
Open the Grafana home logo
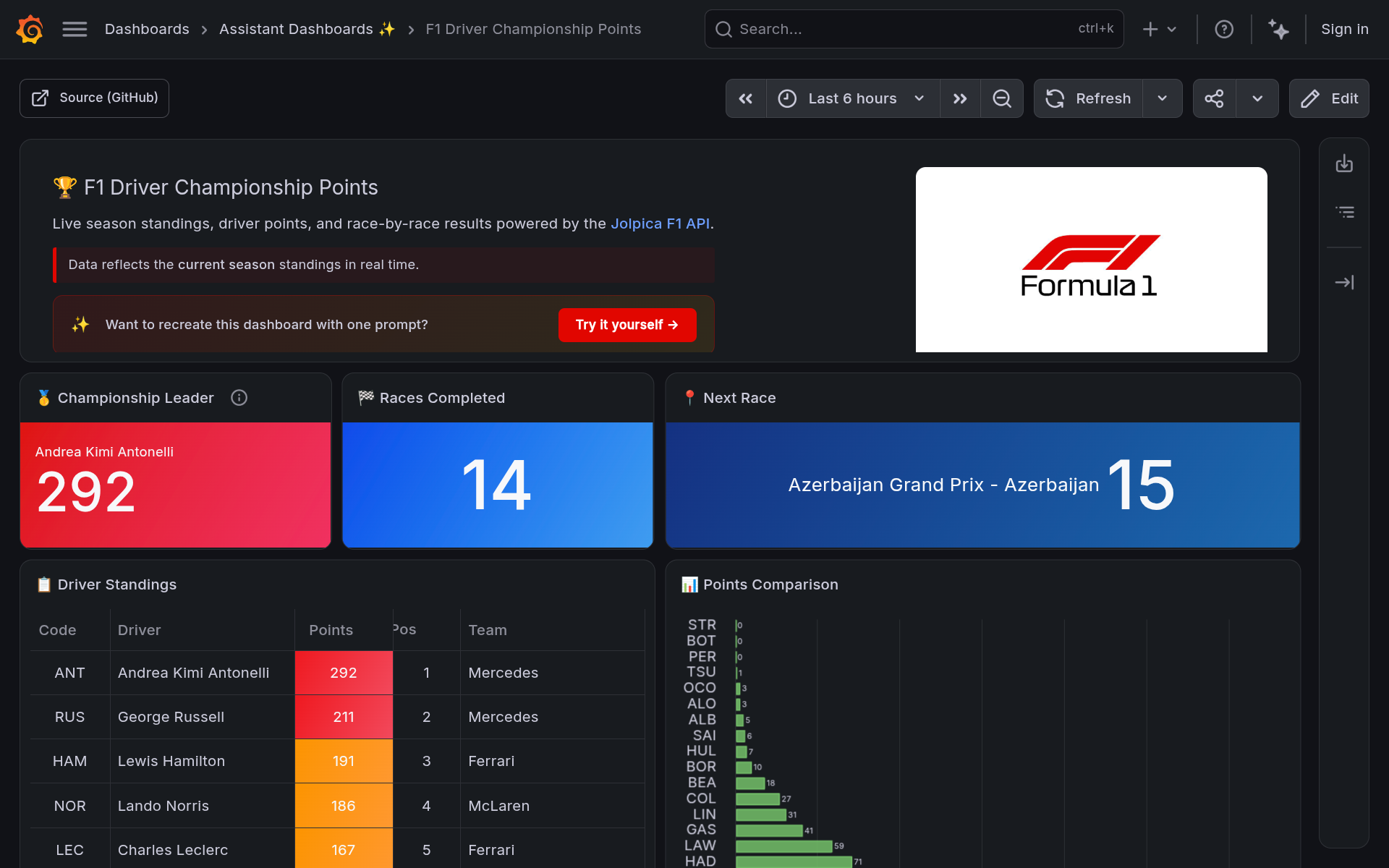pyautogui.click(x=30, y=29)
